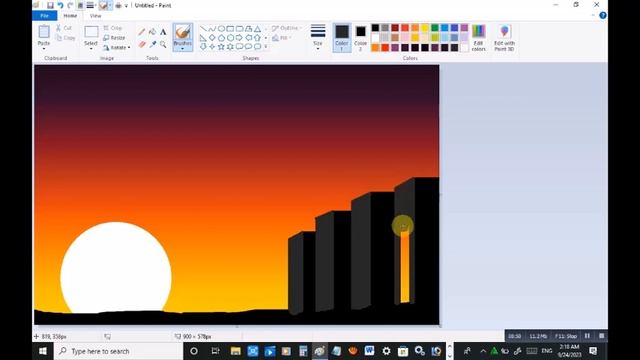Open the Select dropdown arrow

(91, 49)
